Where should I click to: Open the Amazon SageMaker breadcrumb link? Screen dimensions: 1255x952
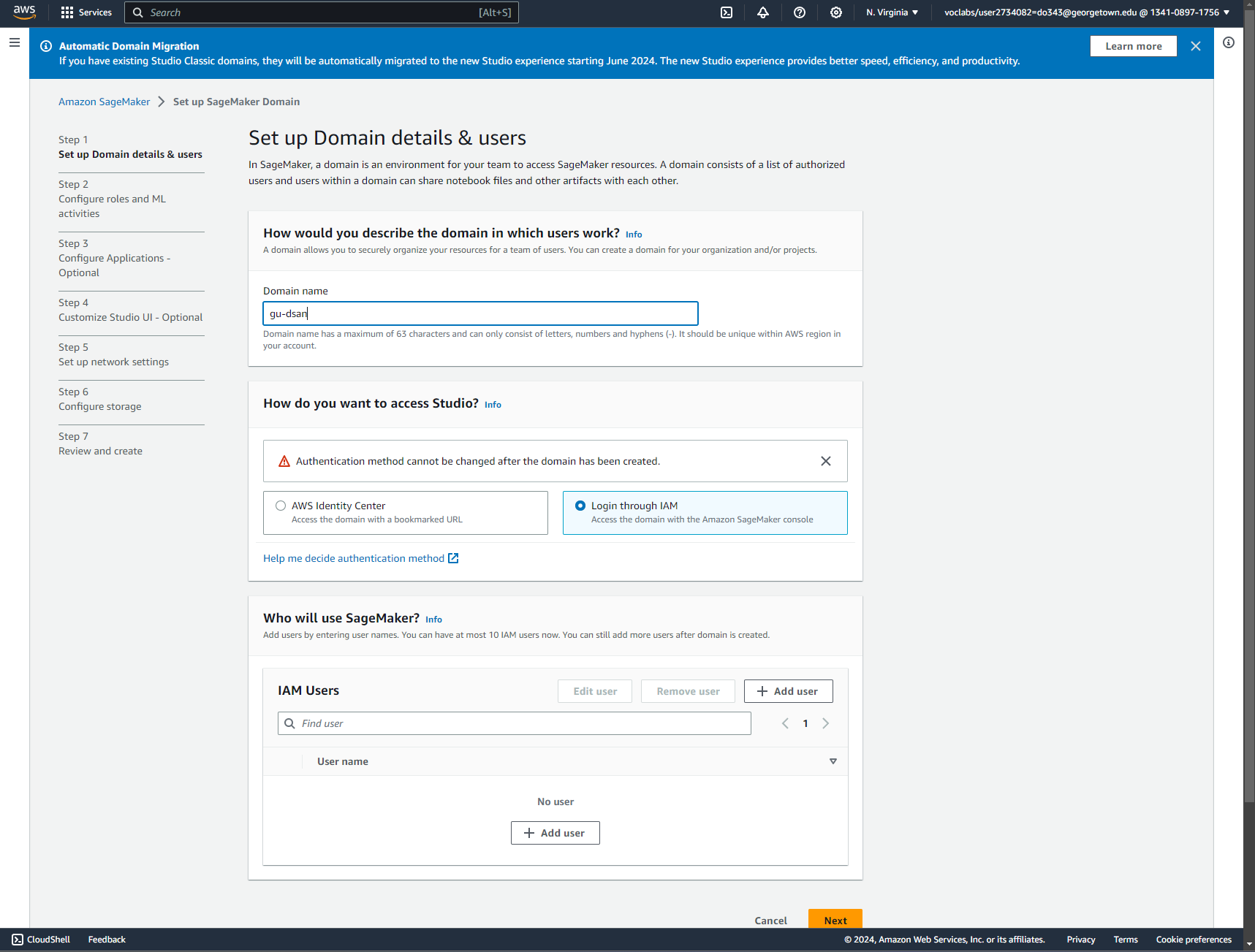[104, 102]
